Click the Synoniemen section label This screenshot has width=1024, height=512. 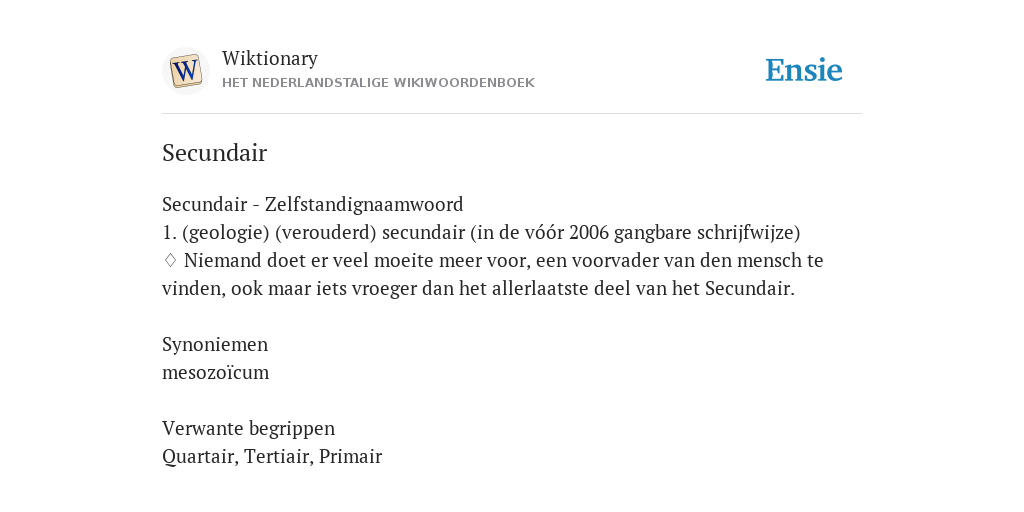click(x=215, y=345)
